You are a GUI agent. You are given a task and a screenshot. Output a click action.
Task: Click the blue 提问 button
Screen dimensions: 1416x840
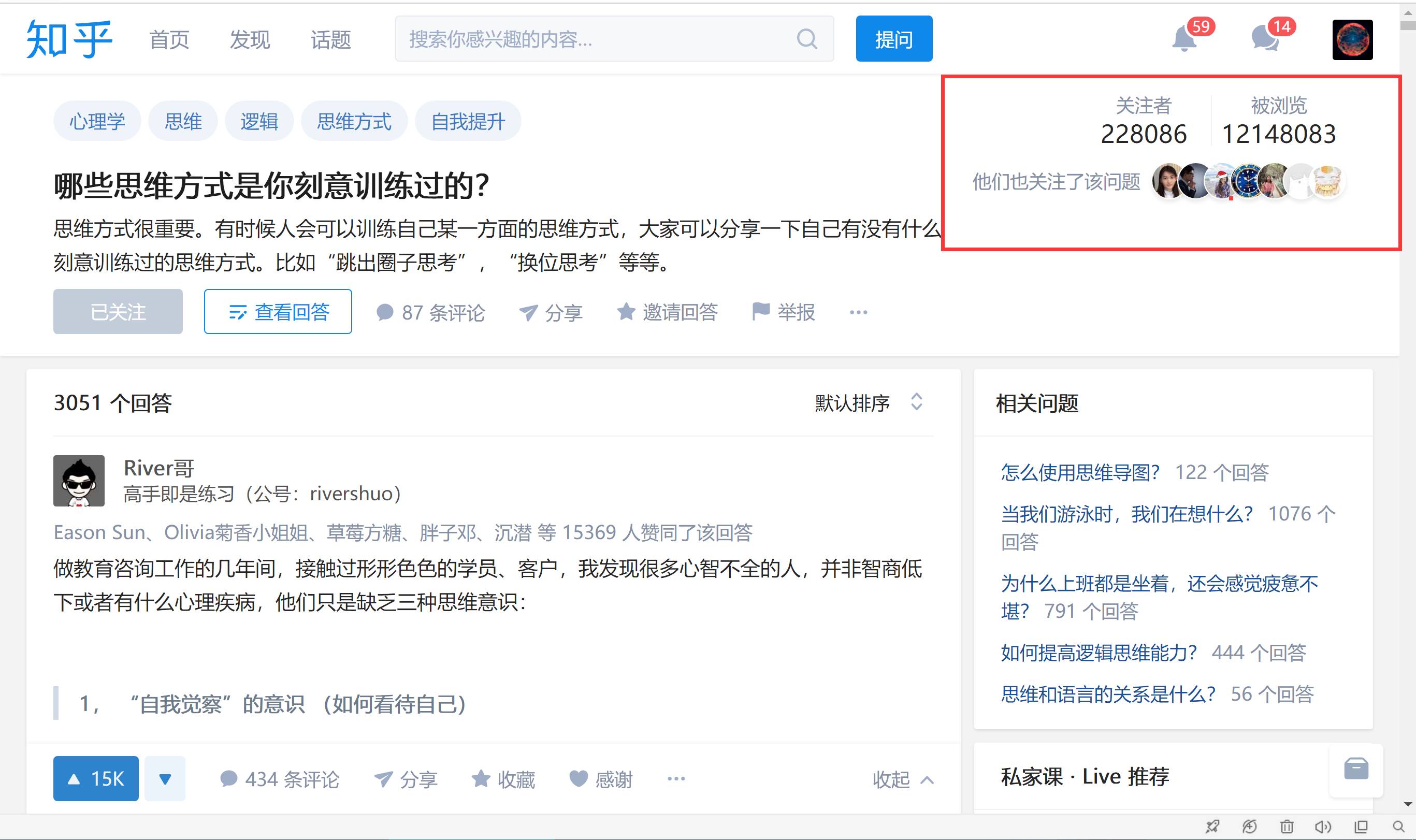[x=893, y=39]
